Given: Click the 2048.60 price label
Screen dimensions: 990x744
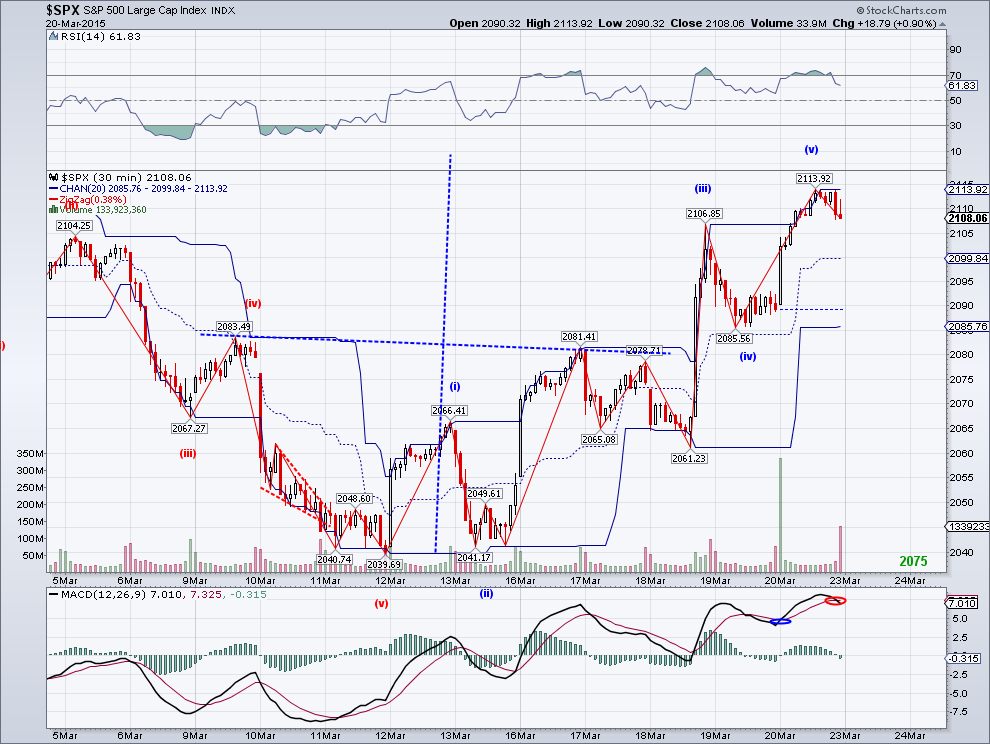Looking at the screenshot, I should 354,498.
